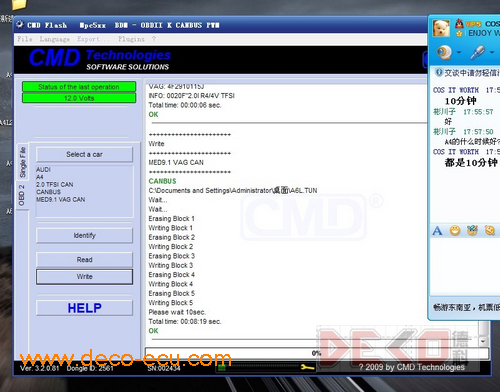
Task: Expand the microphone options dropdown arrow
Action: pos(492,52)
